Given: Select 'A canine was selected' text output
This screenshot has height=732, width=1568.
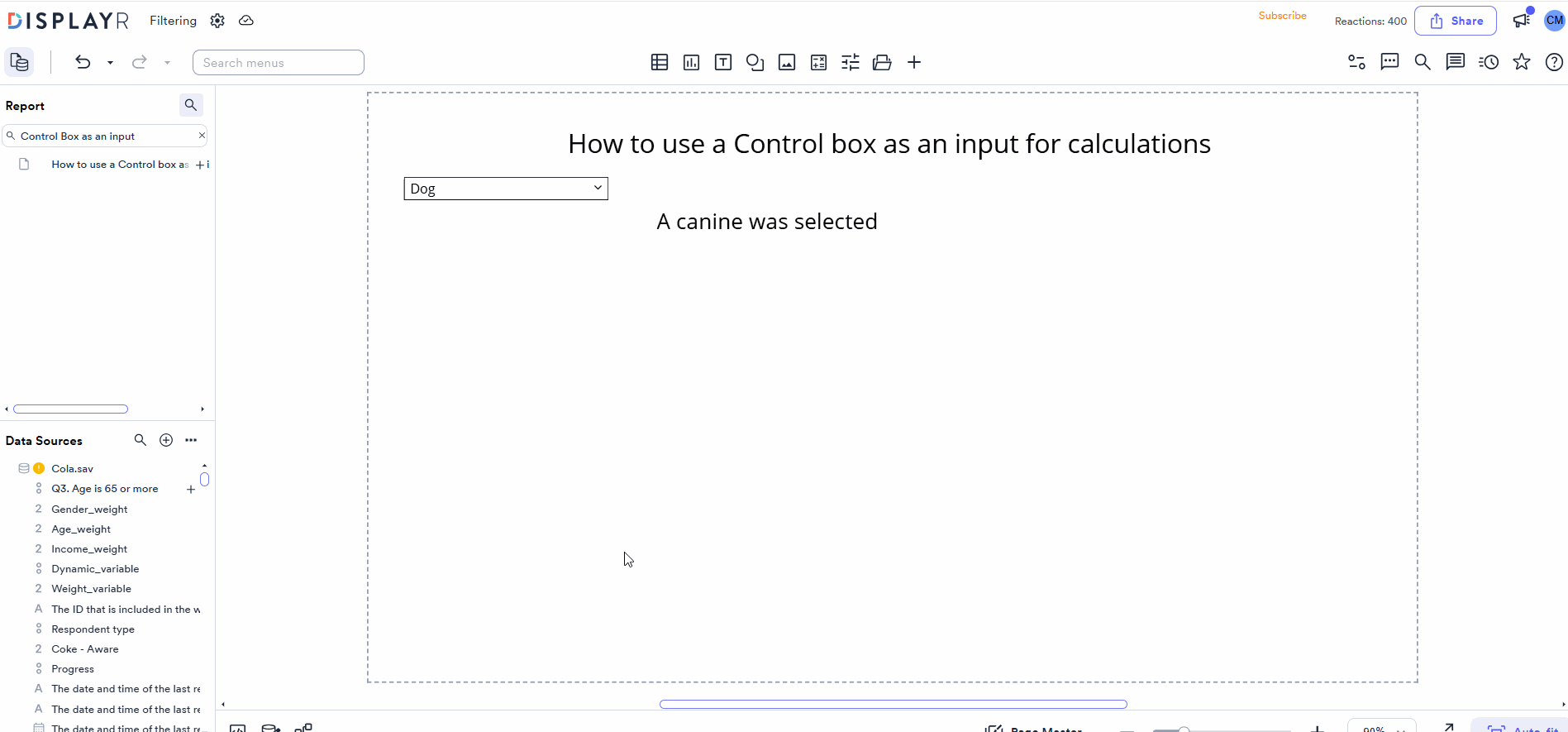Looking at the screenshot, I should [767, 222].
